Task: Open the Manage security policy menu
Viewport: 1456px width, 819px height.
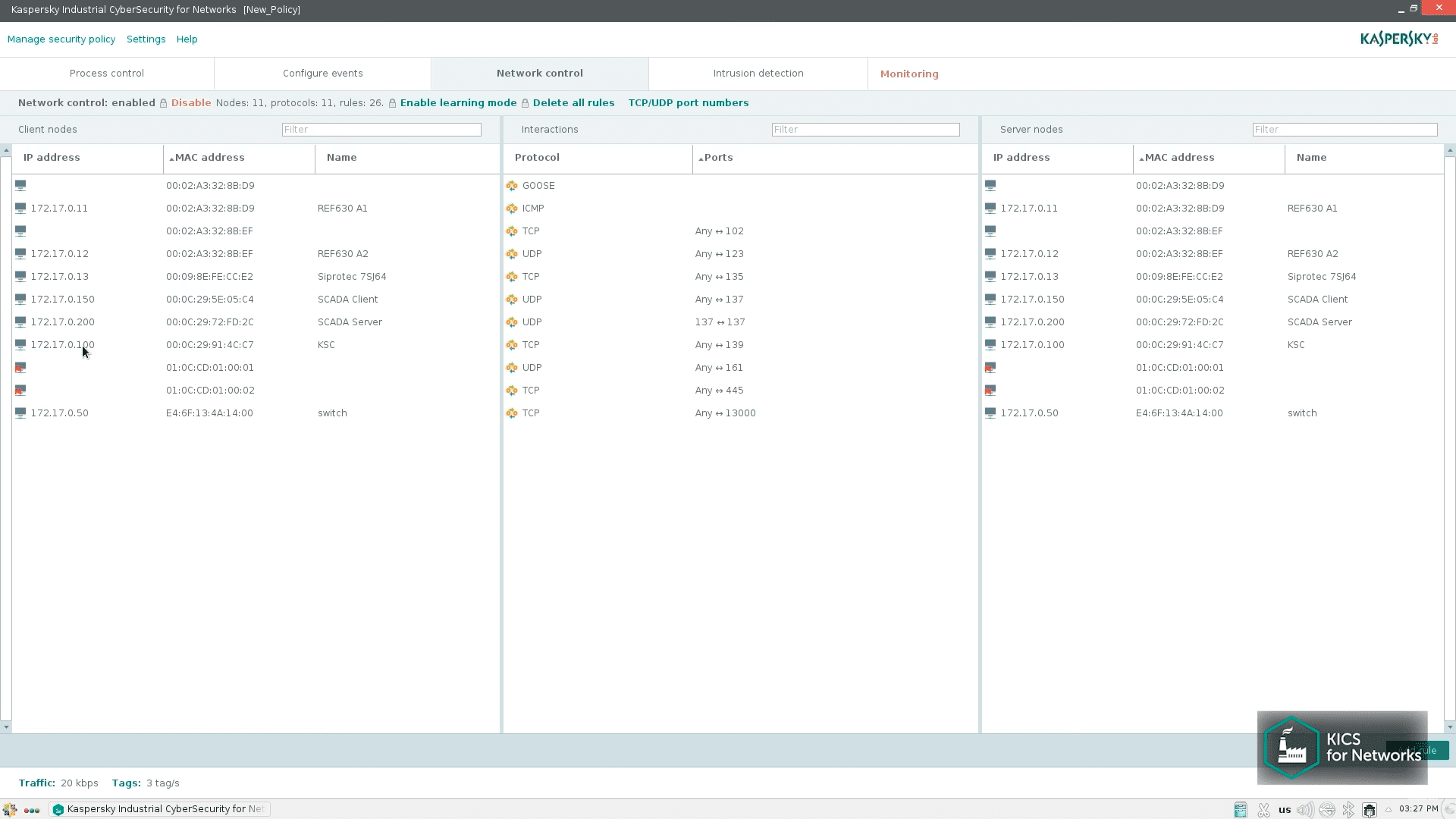Action: point(61,39)
